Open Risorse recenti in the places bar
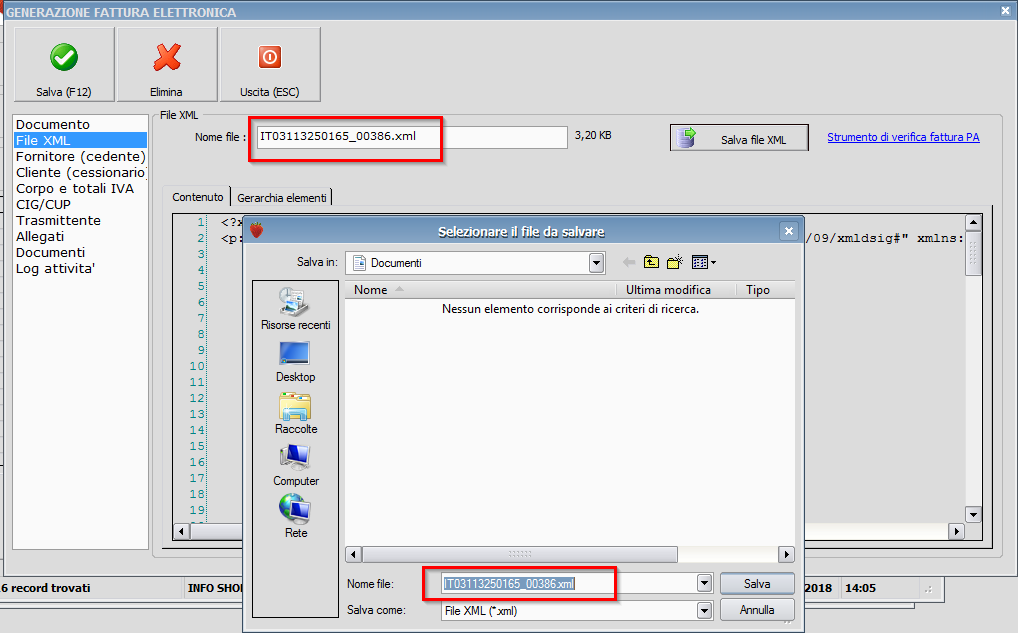This screenshot has width=1018, height=633. [295, 309]
